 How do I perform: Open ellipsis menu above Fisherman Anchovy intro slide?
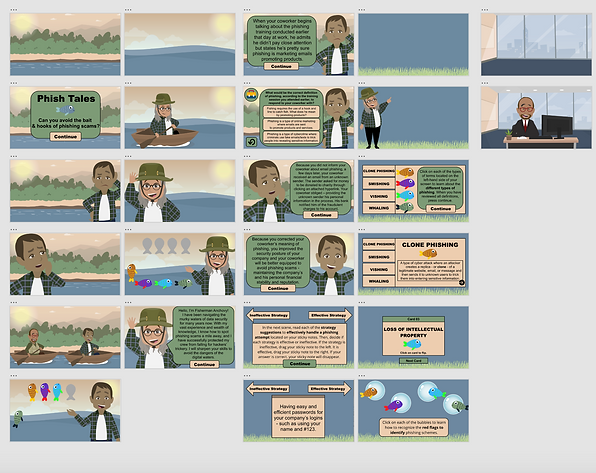[128, 303]
